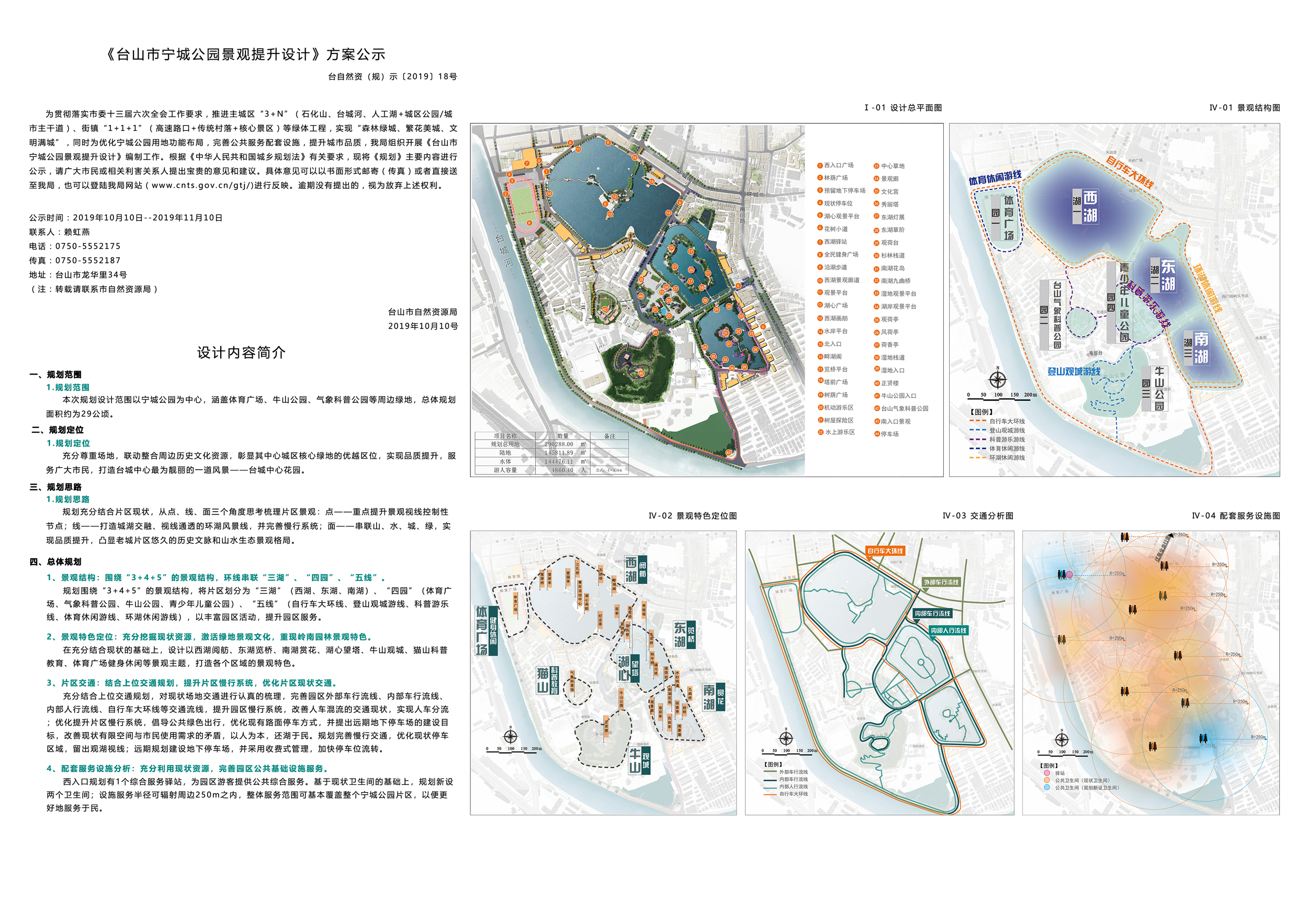1308x924 pixels.
Task: Open the IV-01 景观结构图 map image
Action: point(1114,300)
